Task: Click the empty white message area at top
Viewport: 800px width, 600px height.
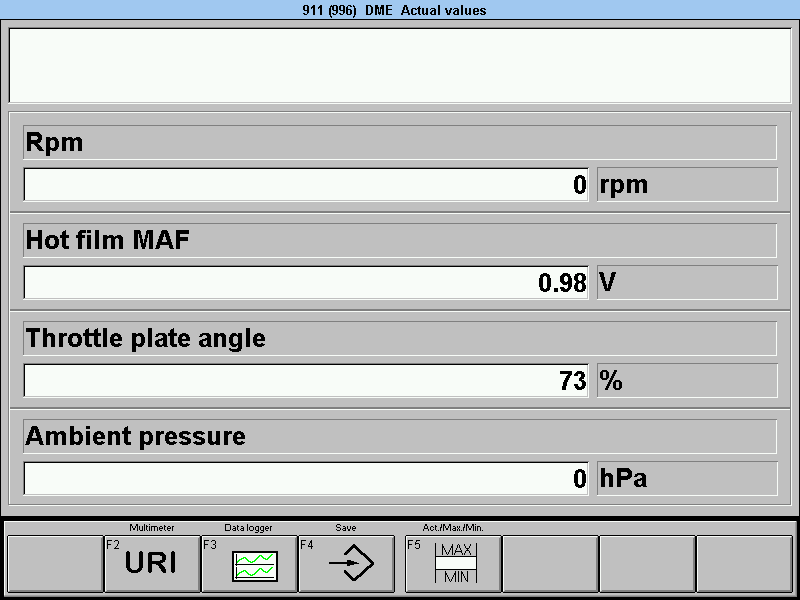Action: 400,65
